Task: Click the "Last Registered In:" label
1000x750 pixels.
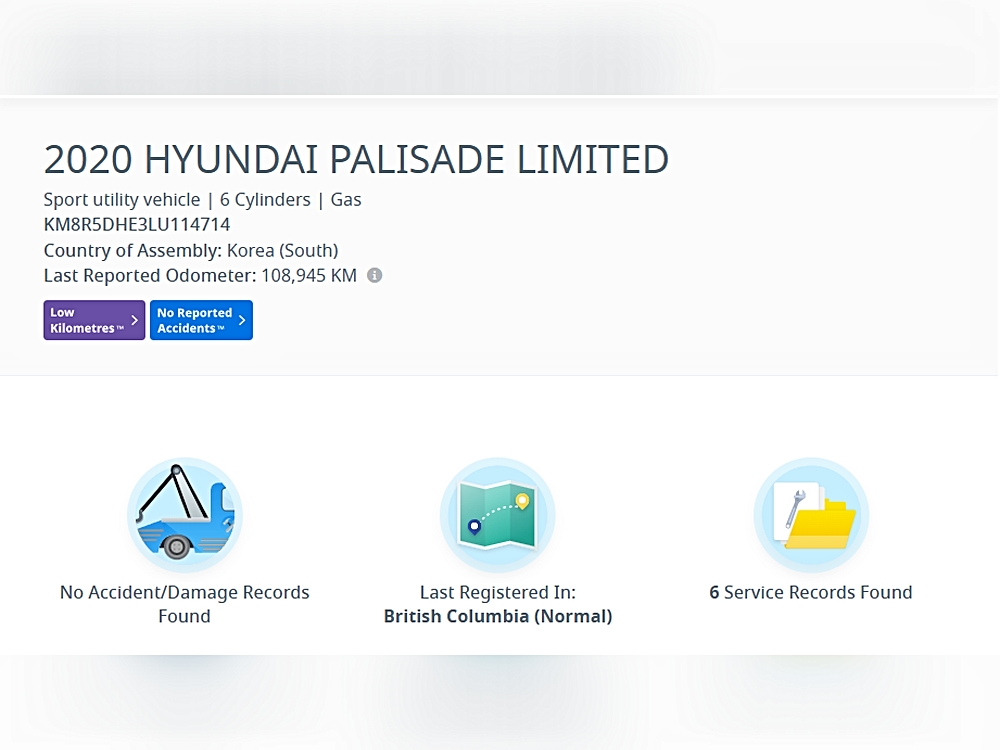Action: tap(497, 592)
